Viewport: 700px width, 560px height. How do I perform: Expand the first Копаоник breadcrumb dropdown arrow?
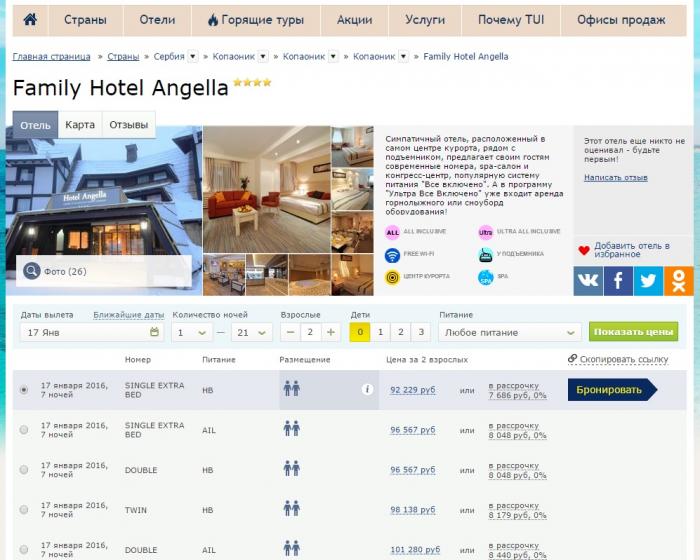coord(263,56)
